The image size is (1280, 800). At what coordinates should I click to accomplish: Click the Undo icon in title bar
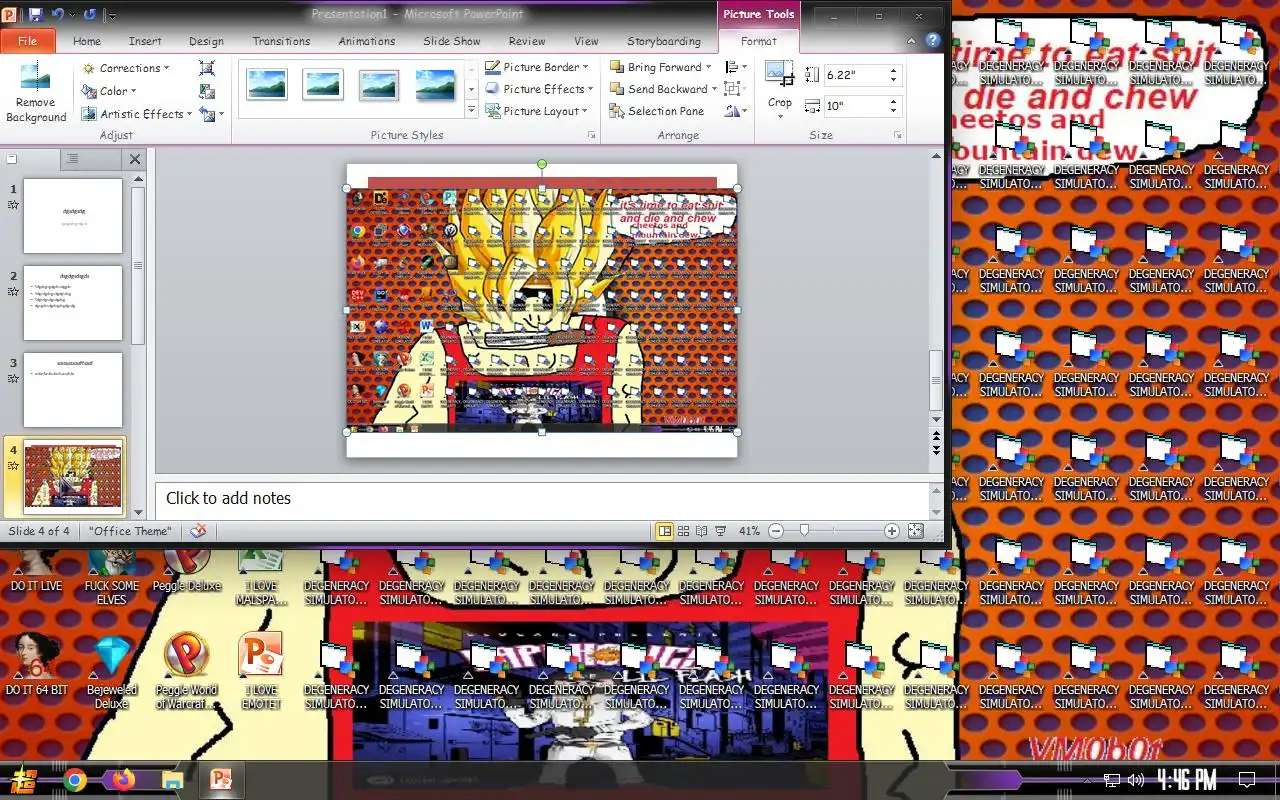pos(58,15)
